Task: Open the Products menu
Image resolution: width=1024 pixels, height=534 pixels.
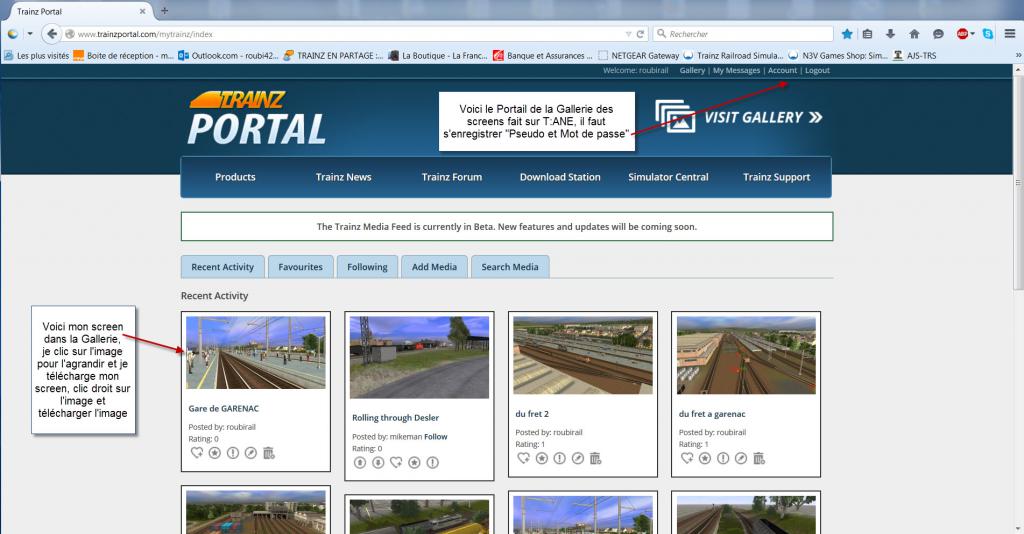Action: tap(235, 177)
